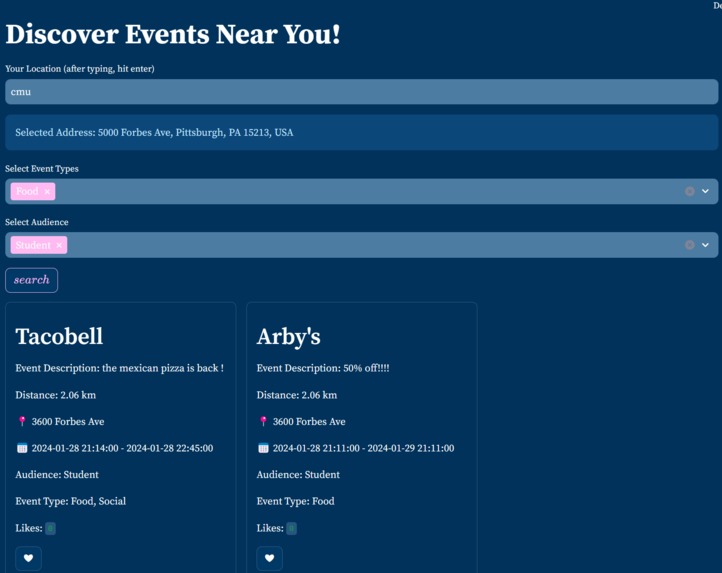722x573 pixels.
Task: Click Tacobell's '3600 Forbes Ave' address
Action: tap(68, 421)
